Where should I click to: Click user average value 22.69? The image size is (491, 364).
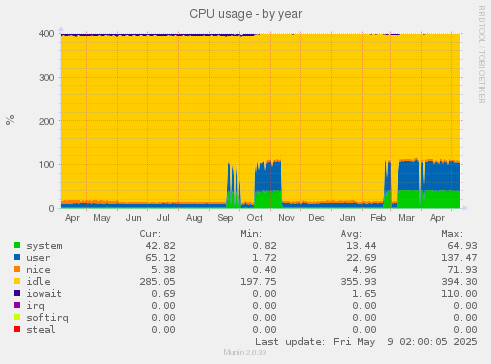point(361,258)
